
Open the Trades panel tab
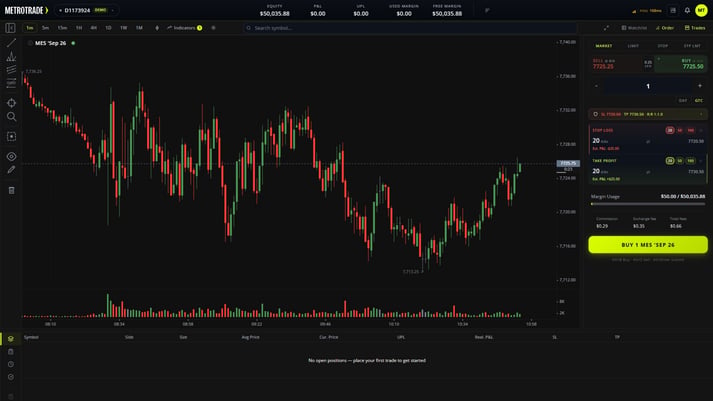pos(695,28)
